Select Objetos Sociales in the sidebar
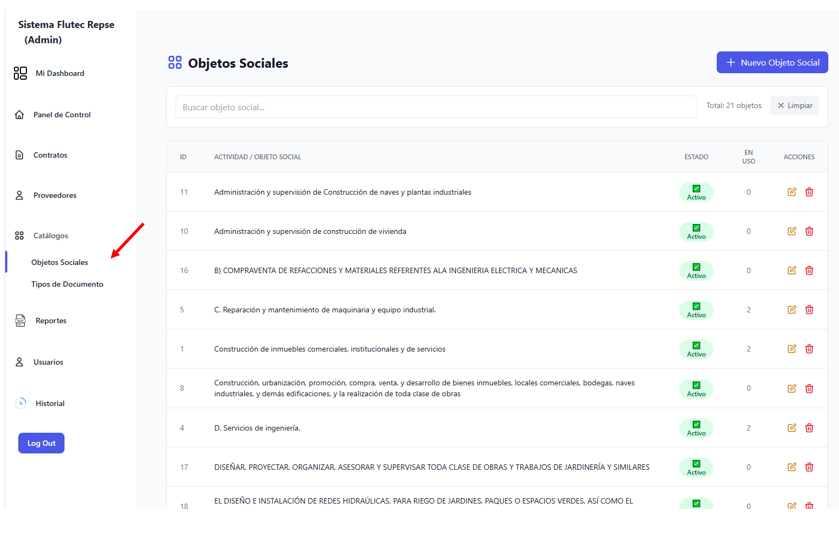This screenshot has width=839, height=534. coord(59,262)
